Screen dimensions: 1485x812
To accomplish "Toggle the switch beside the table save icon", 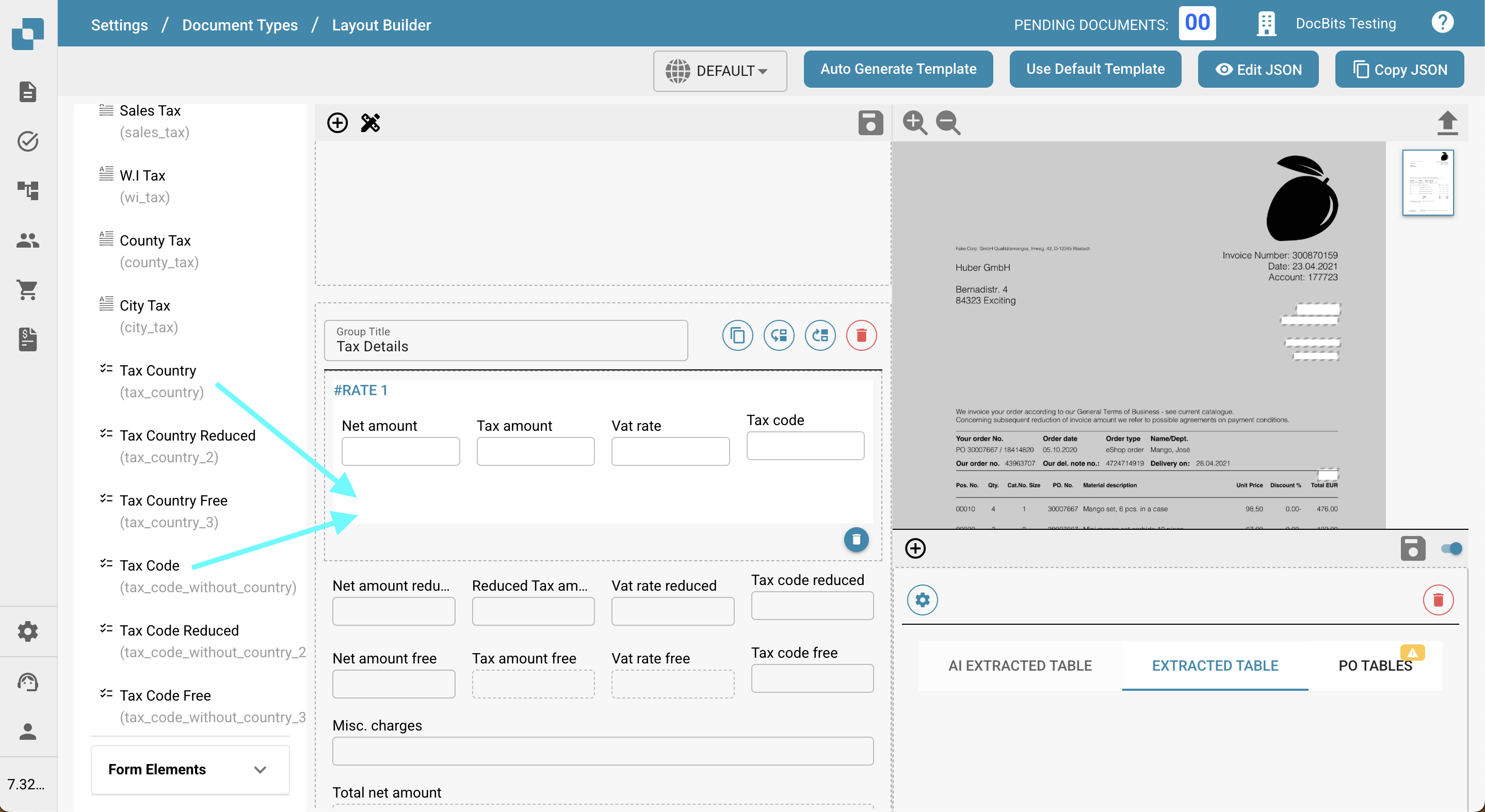I will click(1451, 548).
